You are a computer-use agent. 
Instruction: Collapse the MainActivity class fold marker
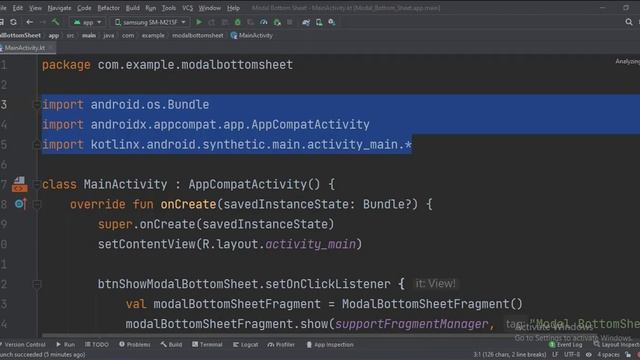[x=37, y=184]
